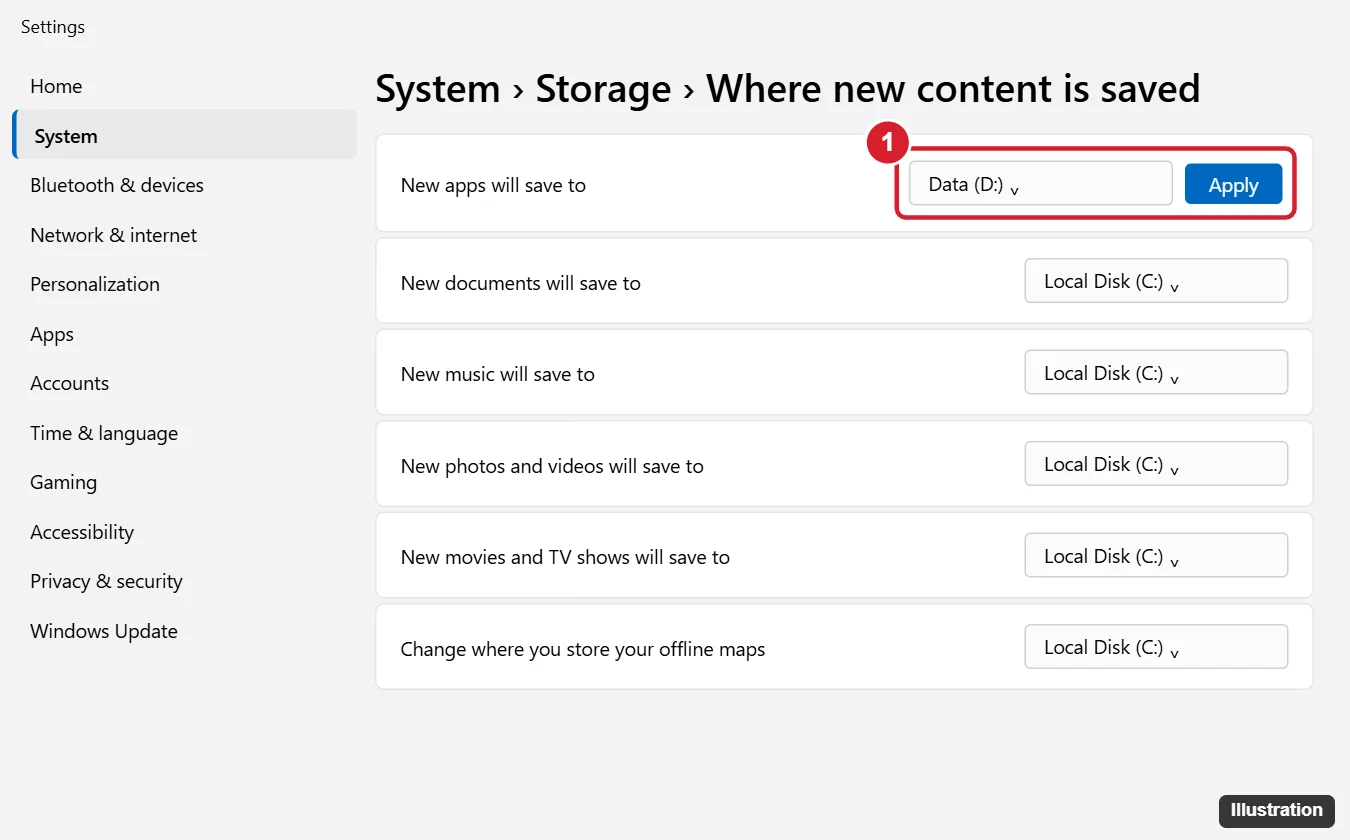Pick drive for new photos and videos

click(1156, 464)
